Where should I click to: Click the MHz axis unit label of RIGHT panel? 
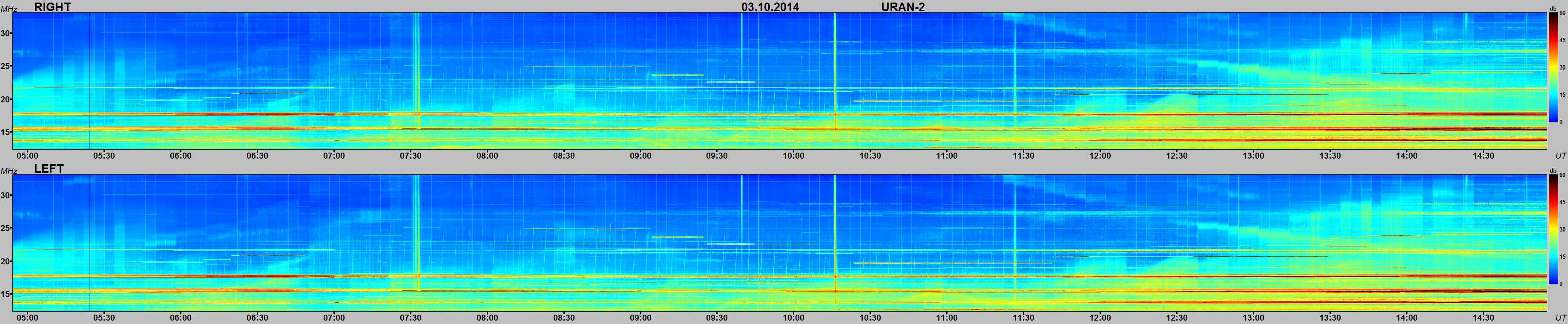(x=9, y=9)
